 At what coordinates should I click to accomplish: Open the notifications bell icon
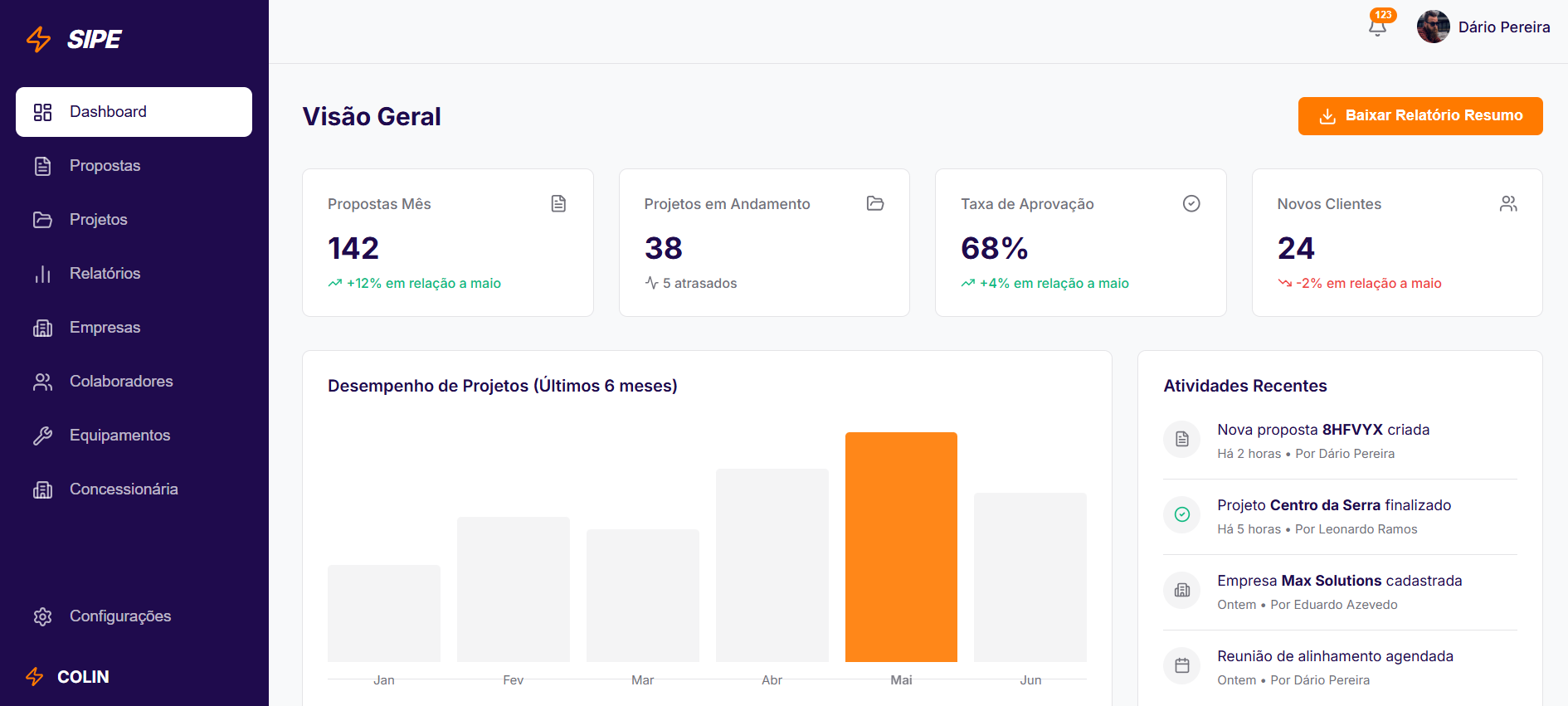click(x=1377, y=27)
